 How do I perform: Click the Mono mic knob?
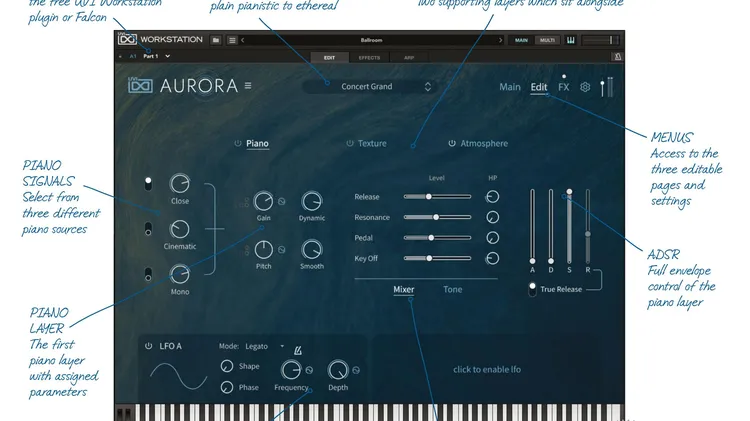tap(180, 275)
